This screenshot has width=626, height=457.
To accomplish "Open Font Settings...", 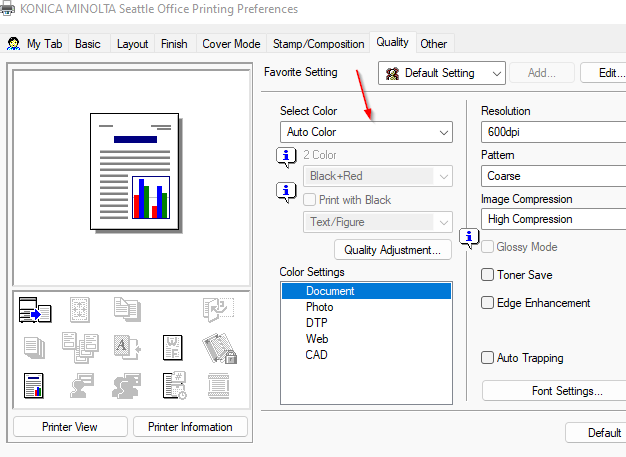I will click(x=554, y=391).
